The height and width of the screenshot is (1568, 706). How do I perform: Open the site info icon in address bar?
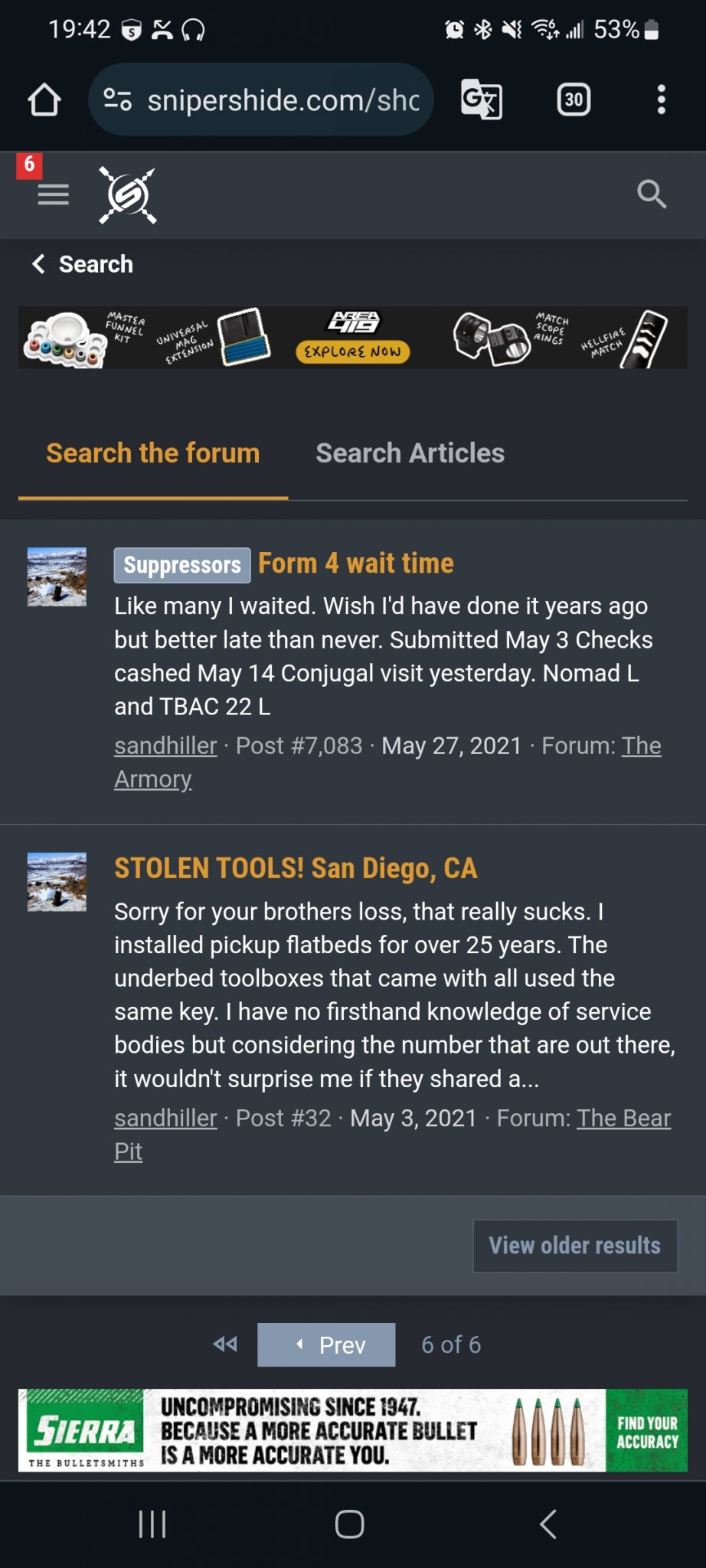pos(118,100)
